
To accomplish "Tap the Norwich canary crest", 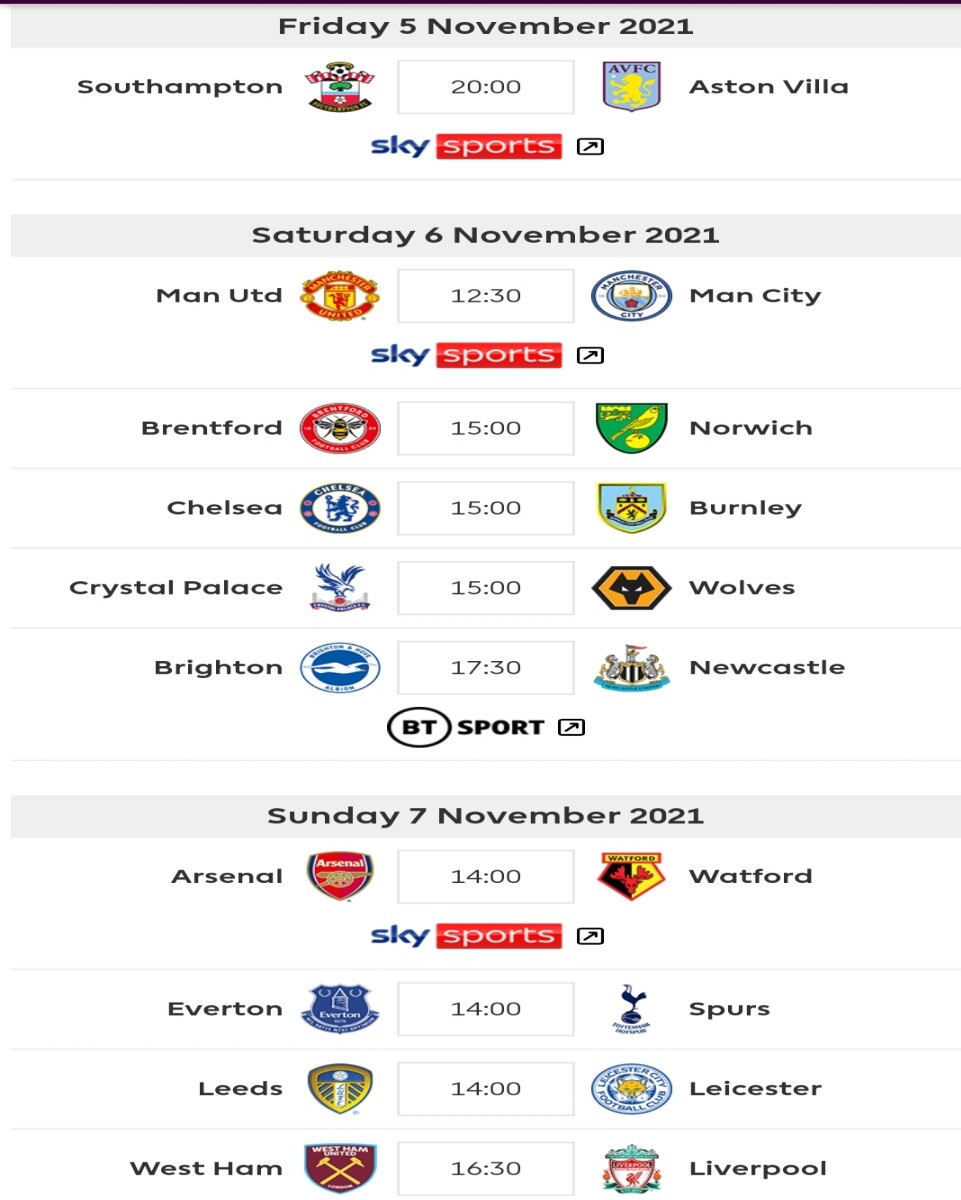I will coord(632,428).
